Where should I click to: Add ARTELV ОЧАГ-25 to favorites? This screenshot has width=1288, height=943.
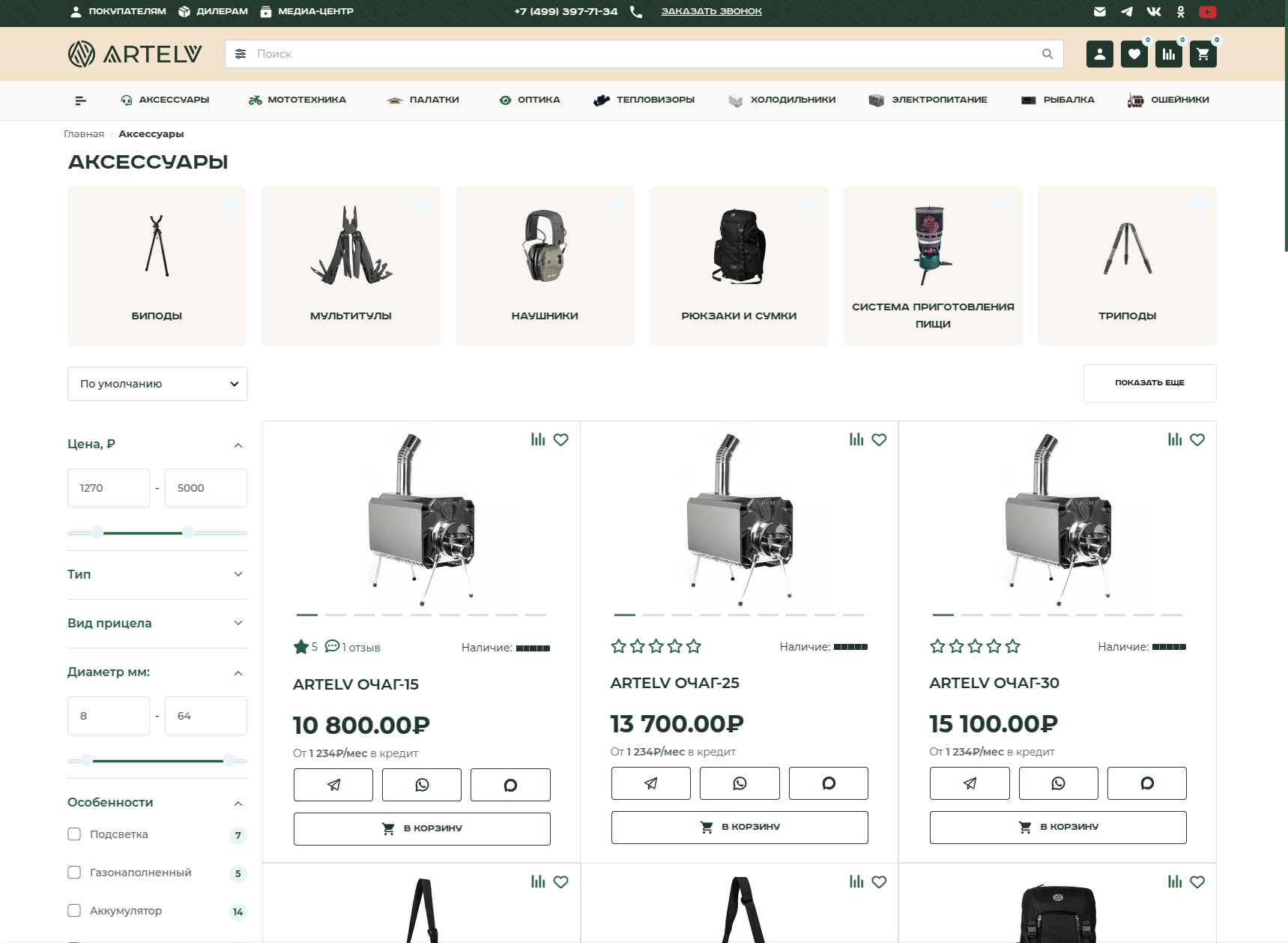pyautogui.click(x=879, y=439)
